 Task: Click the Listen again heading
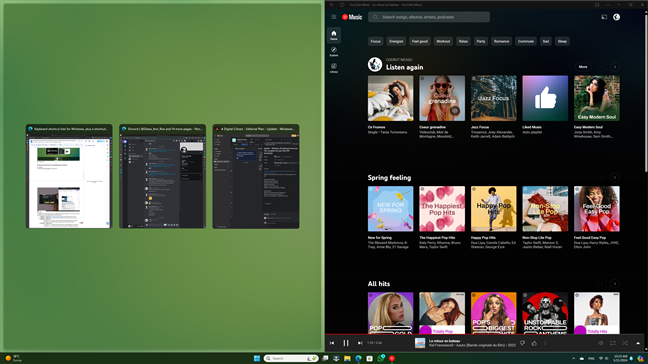tap(404, 67)
